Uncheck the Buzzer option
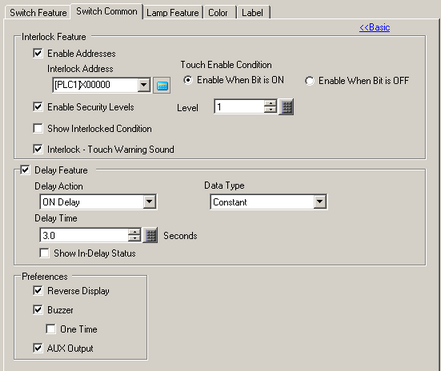 [x=38, y=310]
